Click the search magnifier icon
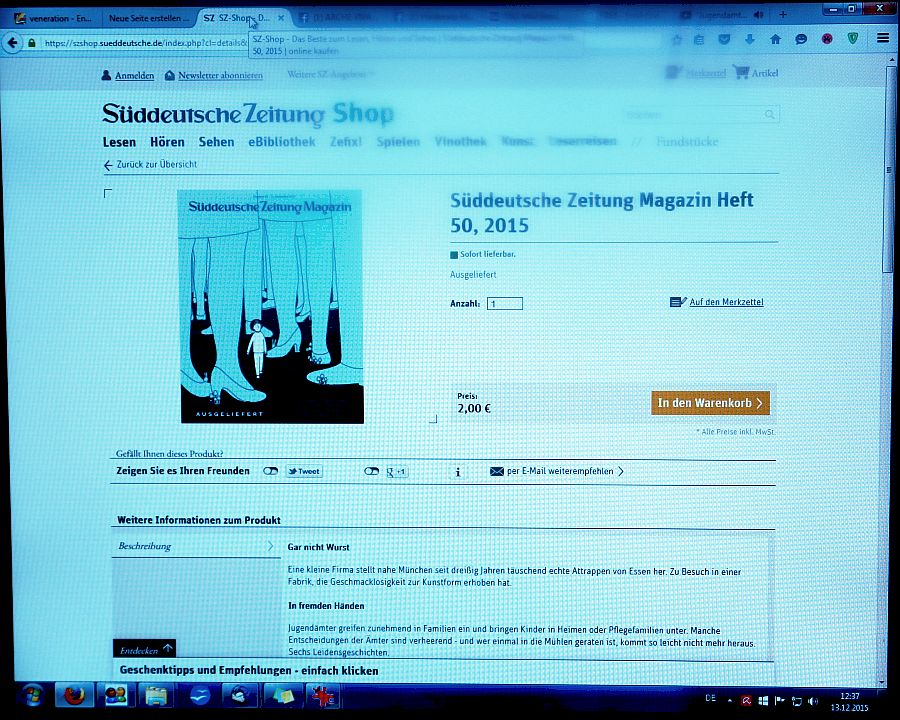The image size is (900, 720). pyautogui.click(x=770, y=115)
